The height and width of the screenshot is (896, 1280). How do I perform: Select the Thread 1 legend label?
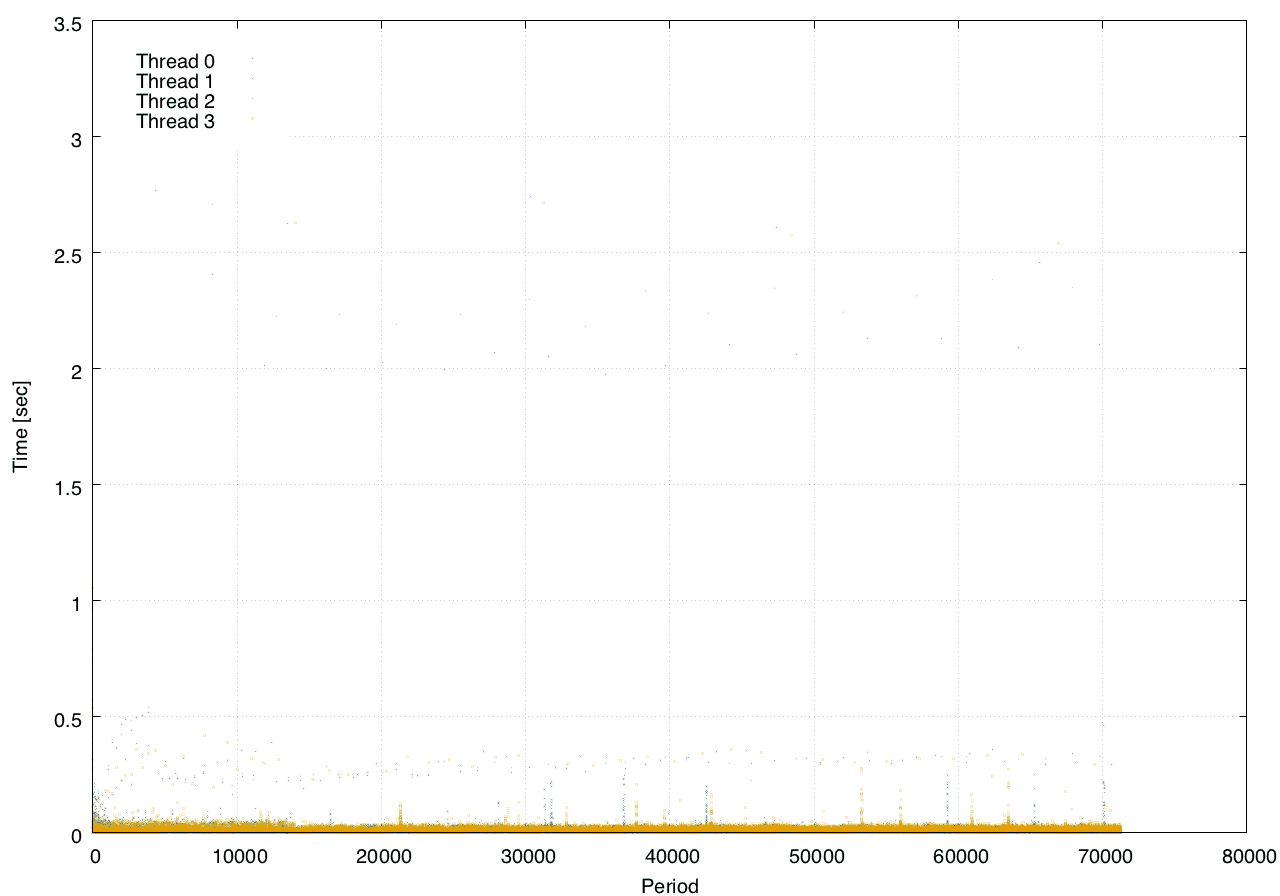click(x=175, y=82)
